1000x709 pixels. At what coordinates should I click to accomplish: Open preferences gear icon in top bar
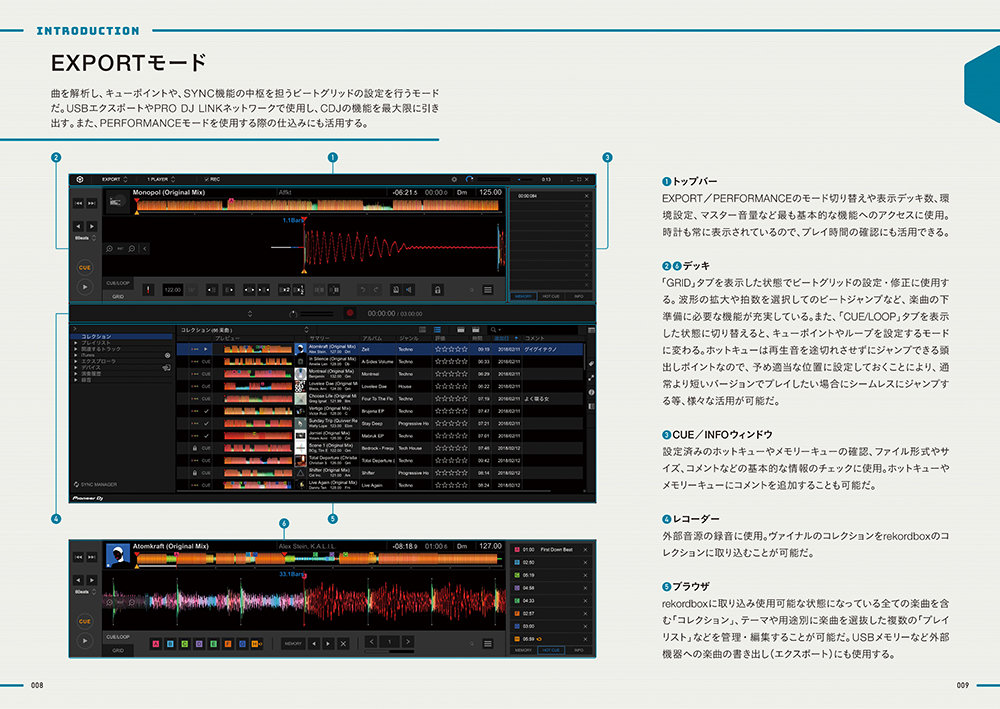454,180
